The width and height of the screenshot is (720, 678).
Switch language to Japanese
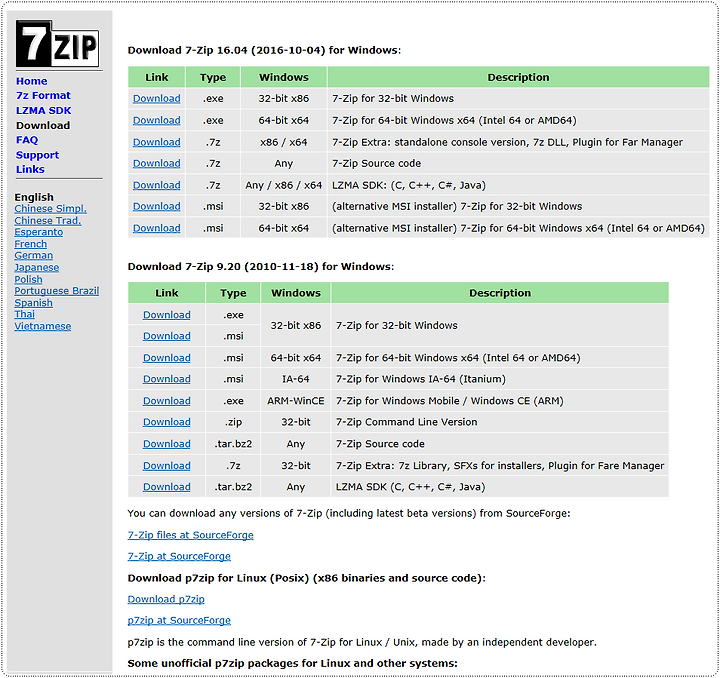37,267
